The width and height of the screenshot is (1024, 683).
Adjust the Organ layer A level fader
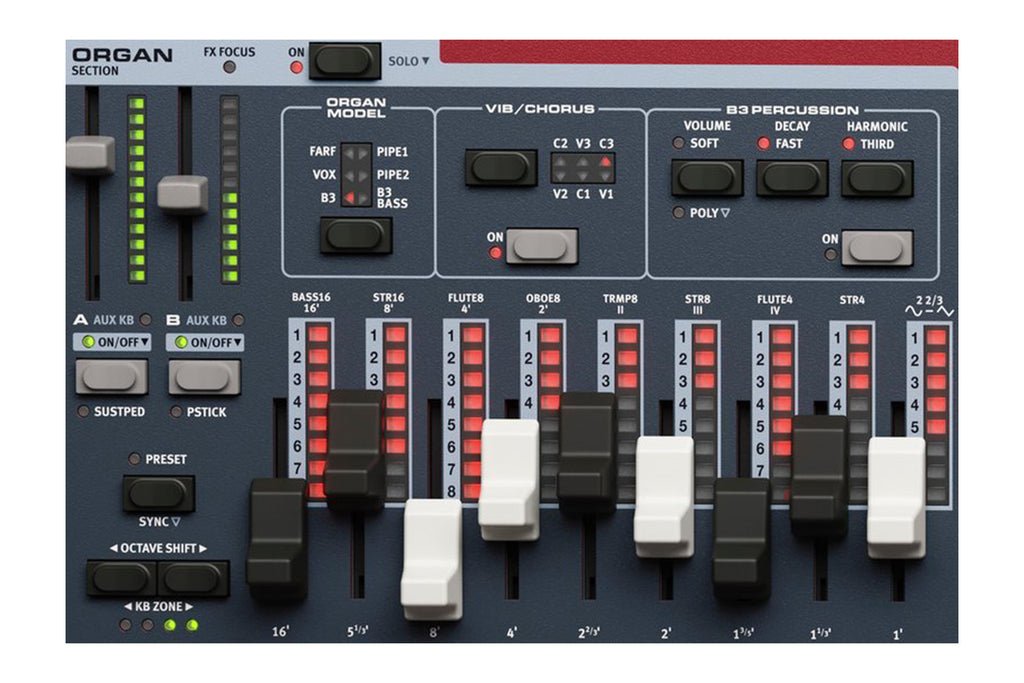coord(90,154)
